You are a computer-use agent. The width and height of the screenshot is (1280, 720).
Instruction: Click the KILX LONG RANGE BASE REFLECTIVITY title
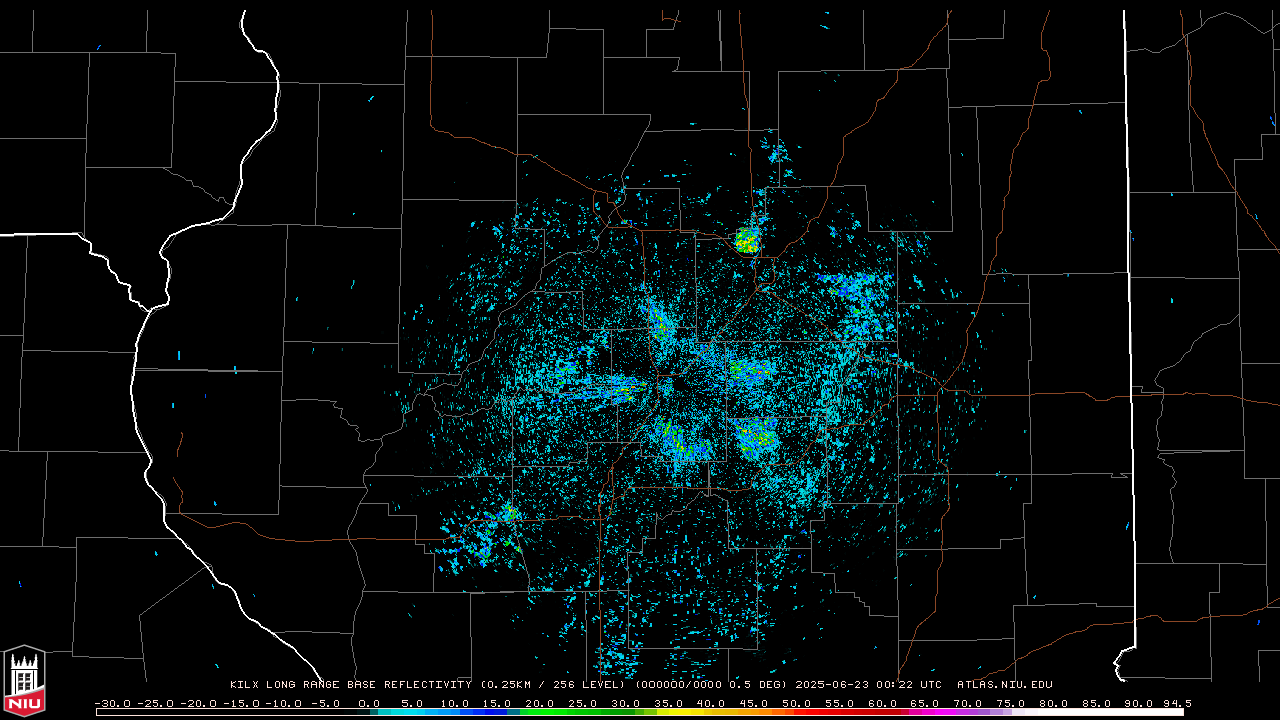coord(350,685)
